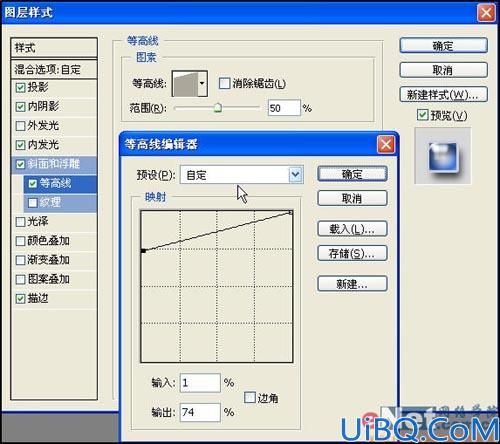Click the contour thumbnail swatch

pos(186,84)
